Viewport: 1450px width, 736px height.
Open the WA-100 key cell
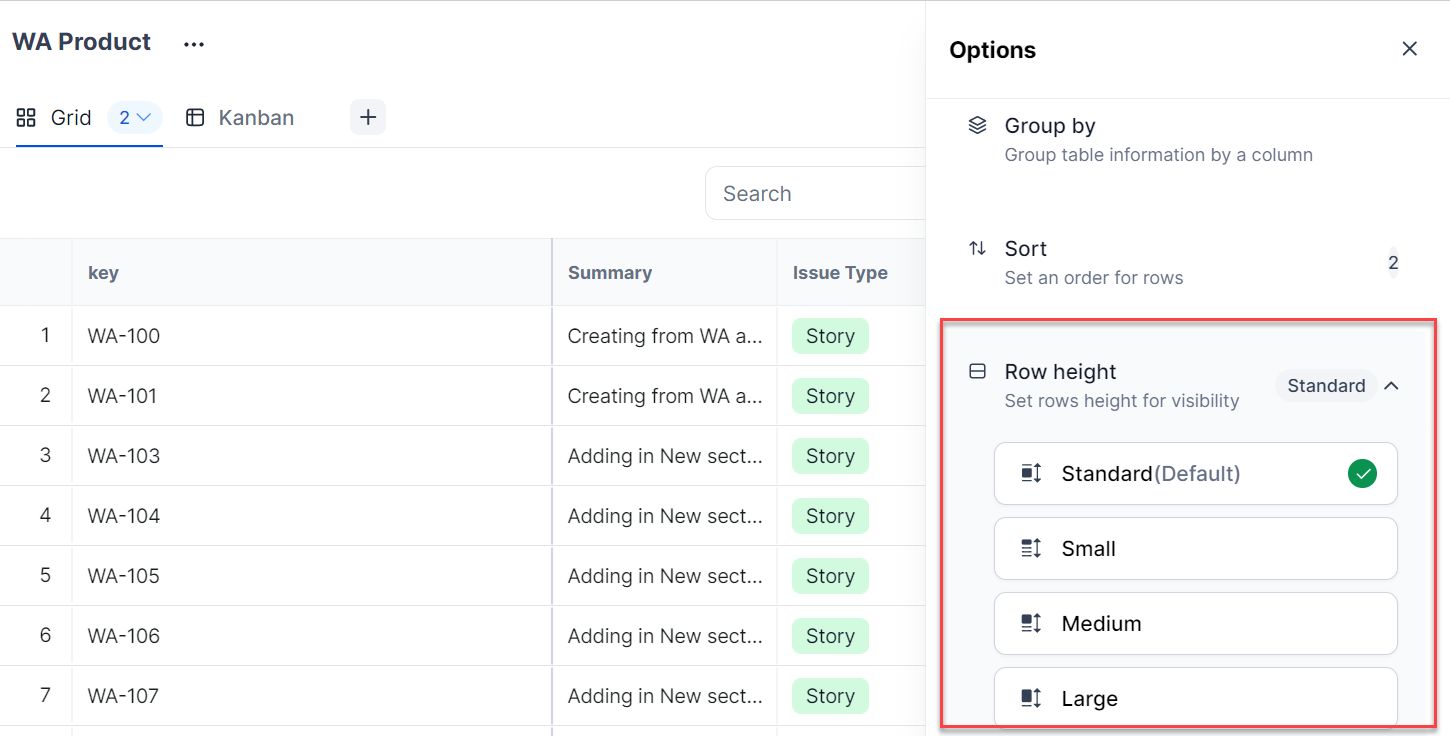coord(124,336)
